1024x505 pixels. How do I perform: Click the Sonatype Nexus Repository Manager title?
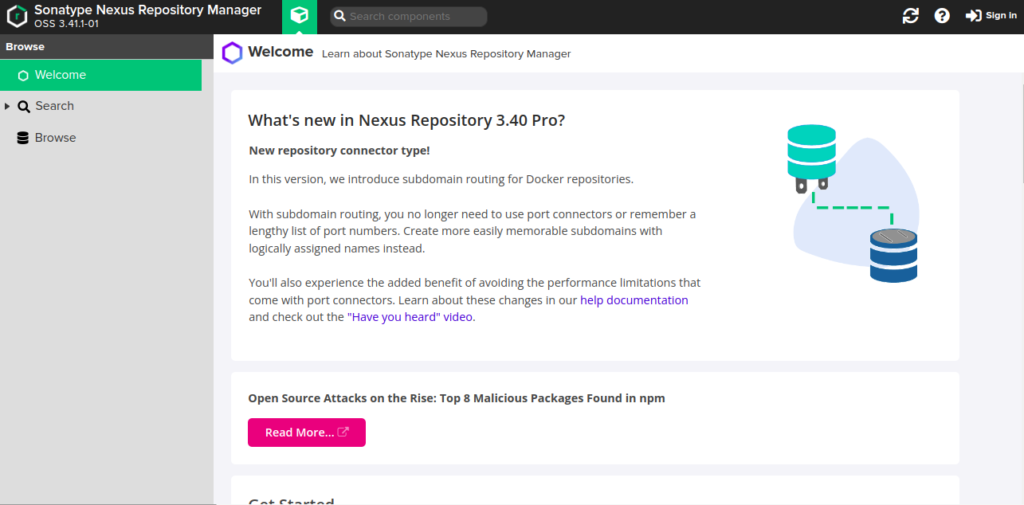point(148,10)
